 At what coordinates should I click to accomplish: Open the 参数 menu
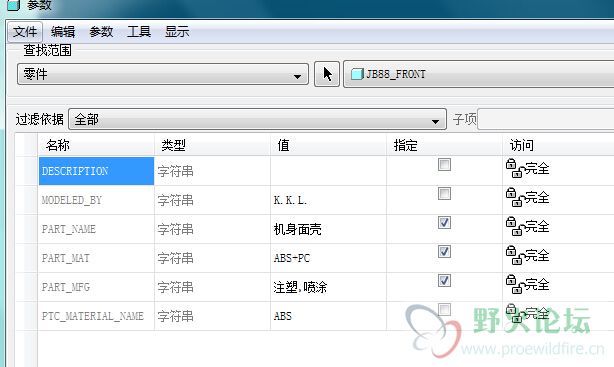[x=101, y=32]
